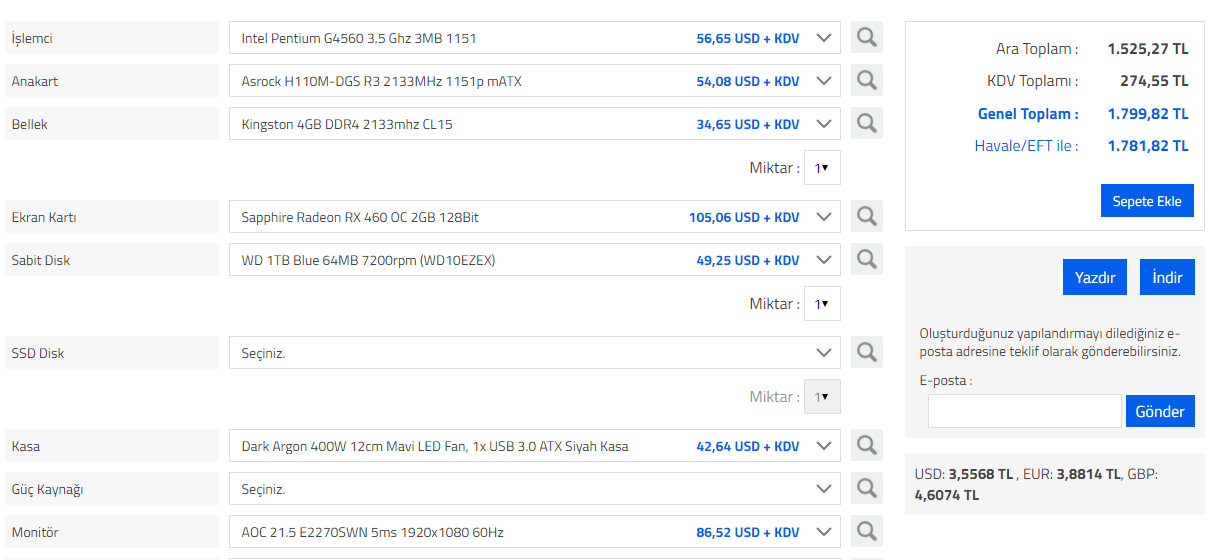Click the 56,65 USD + KDV price
The image size is (1225, 560).
pyautogui.click(x=748, y=38)
